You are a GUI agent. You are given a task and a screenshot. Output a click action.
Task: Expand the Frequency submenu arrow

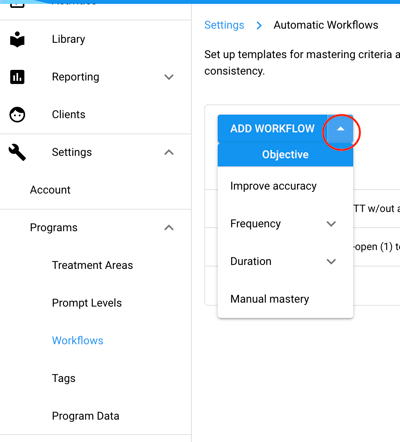(x=331, y=224)
